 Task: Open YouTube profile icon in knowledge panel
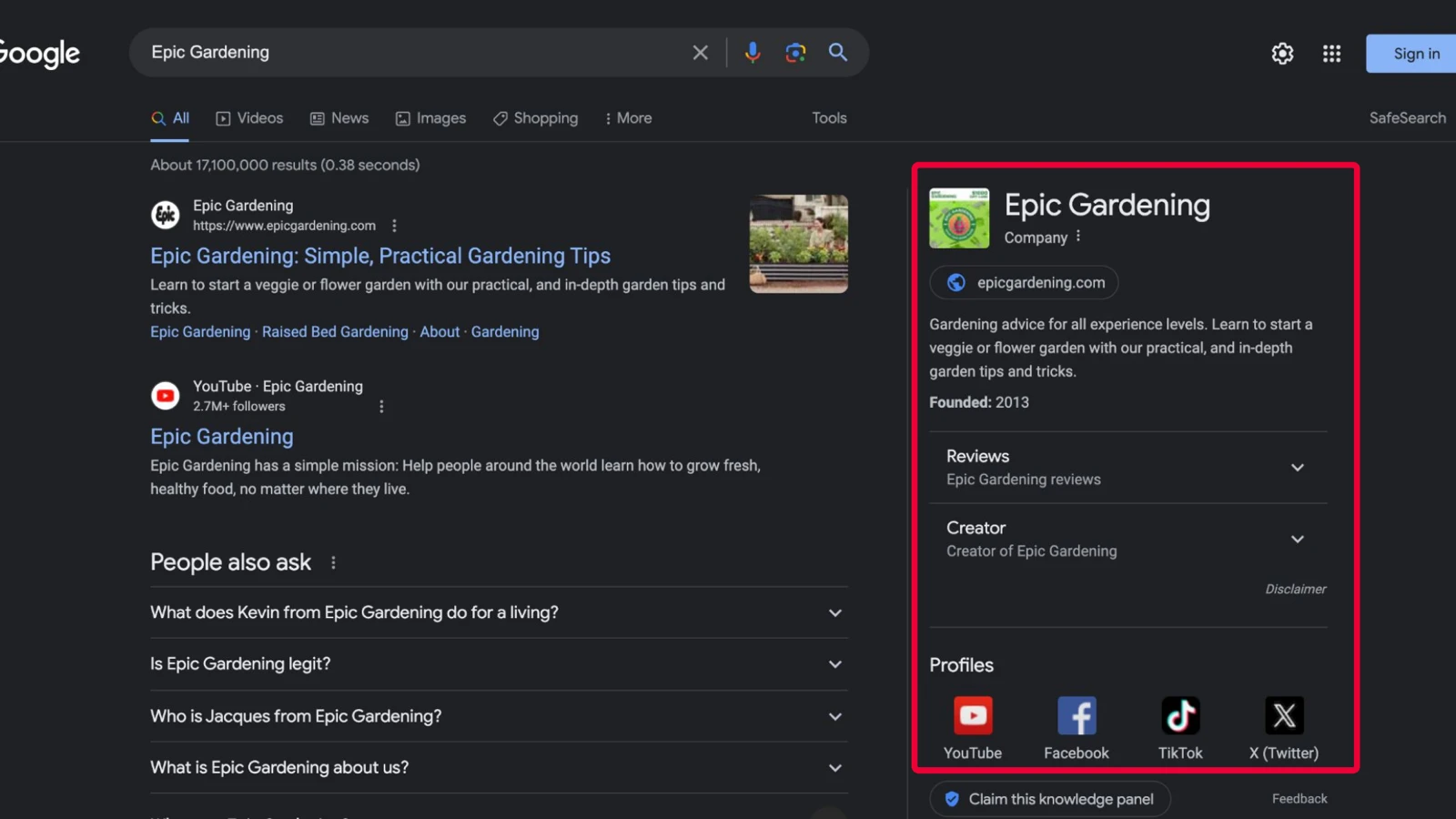click(973, 715)
